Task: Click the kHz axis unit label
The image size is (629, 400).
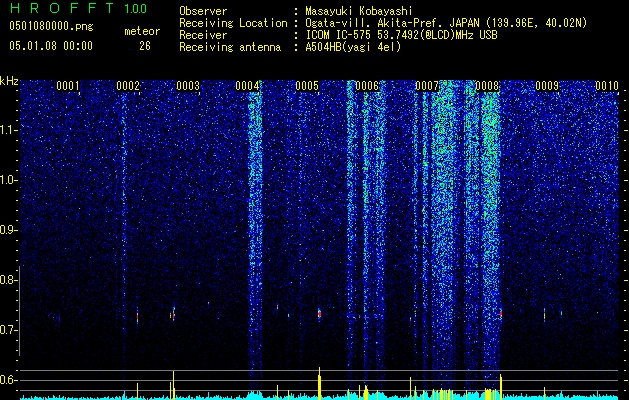Action: pos(9,81)
